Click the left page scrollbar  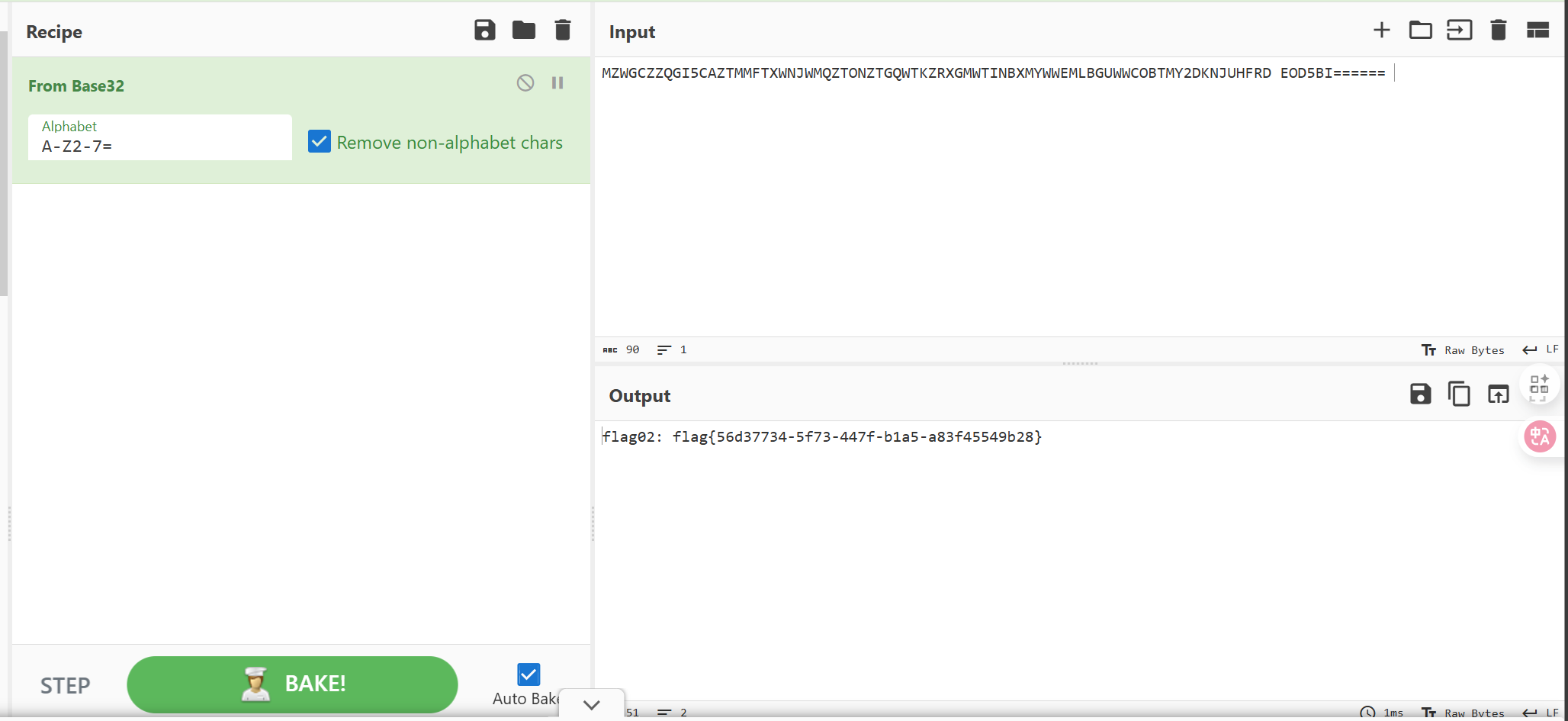(x=3, y=163)
